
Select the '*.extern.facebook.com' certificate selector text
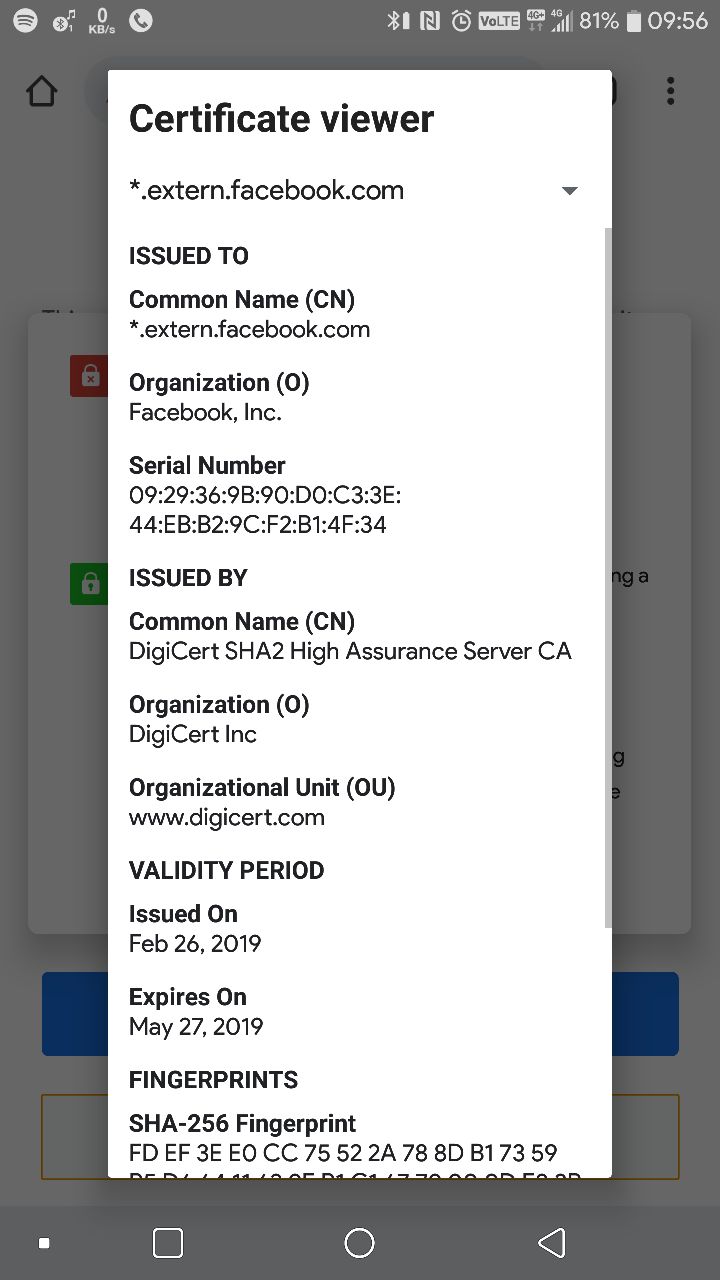267,190
